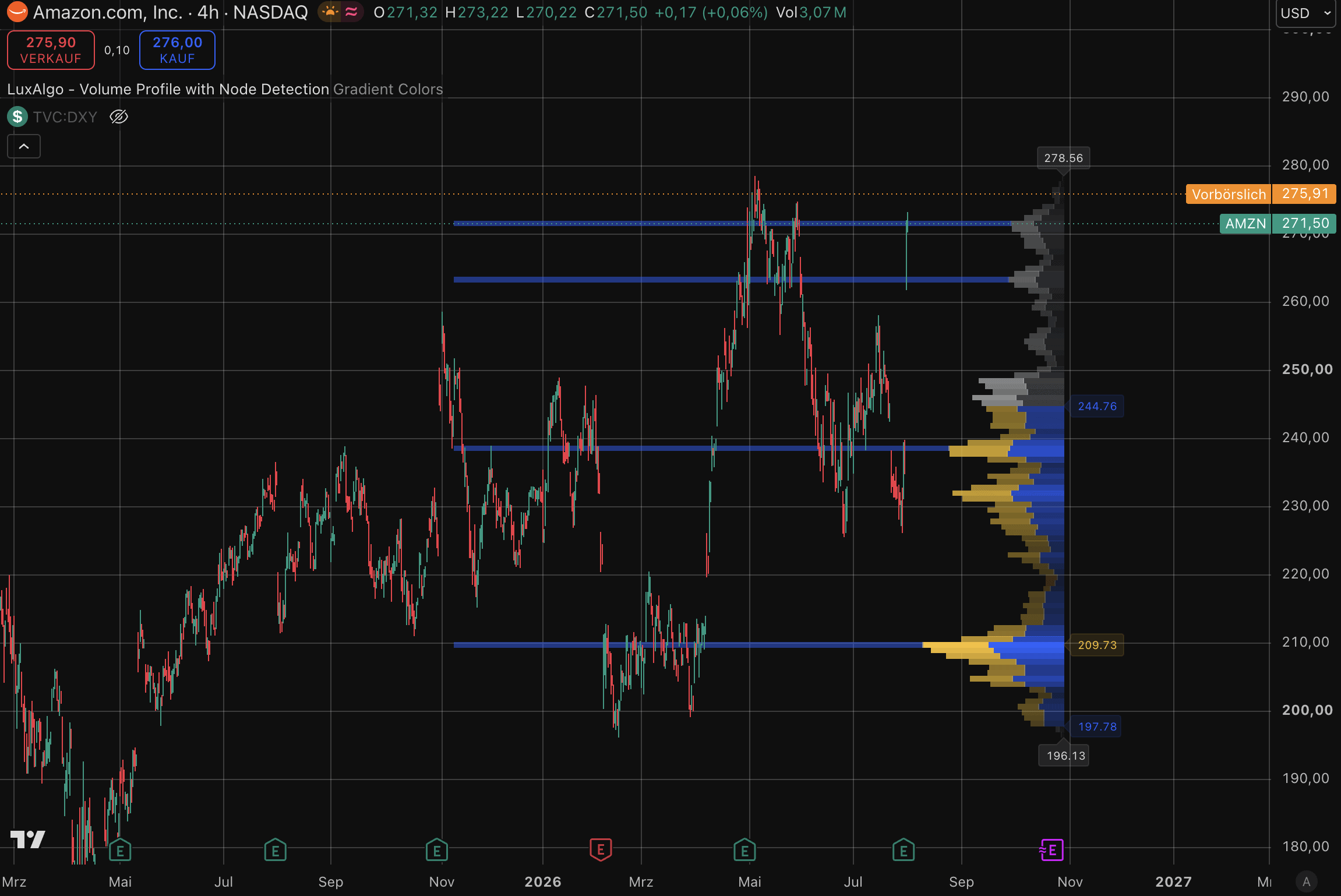1341x896 pixels.
Task: Click the 0,10 spread value
Action: coord(117,51)
